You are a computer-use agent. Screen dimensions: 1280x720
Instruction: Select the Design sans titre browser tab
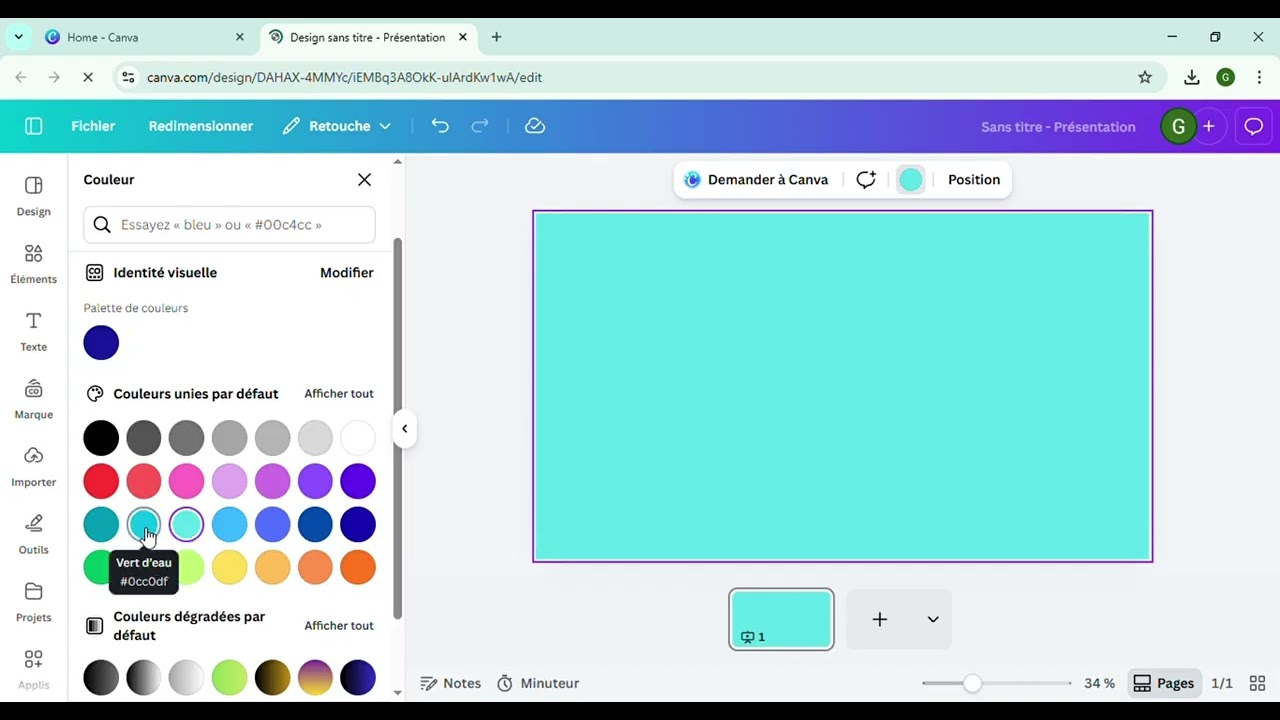[x=369, y=37]
